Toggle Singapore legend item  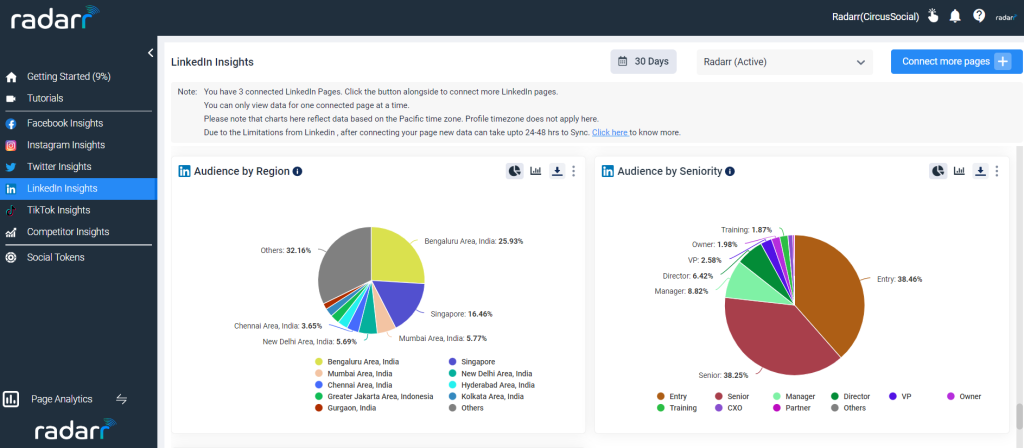point(472,361)
